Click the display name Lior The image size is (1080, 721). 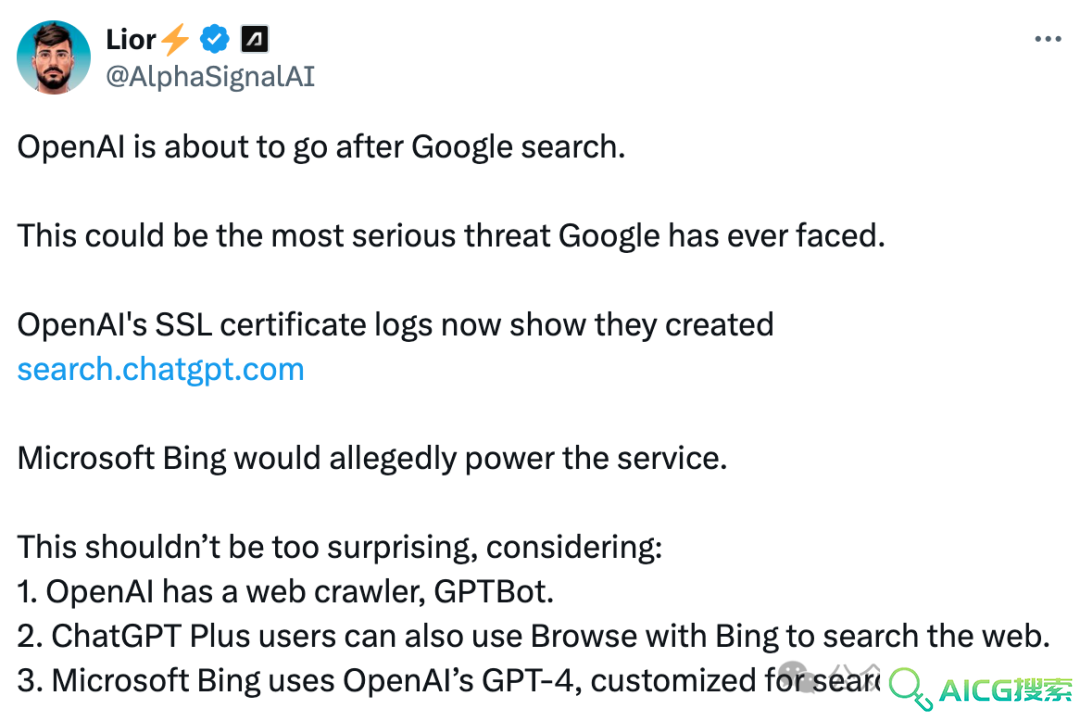click(x=131, y=39)
